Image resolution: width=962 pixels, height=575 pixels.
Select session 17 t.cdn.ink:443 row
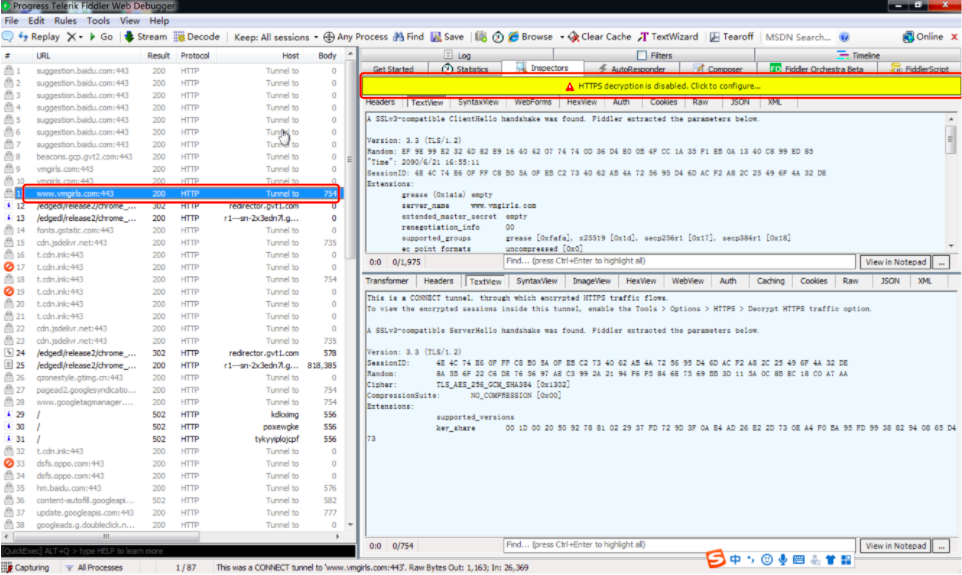coord(172,267)
